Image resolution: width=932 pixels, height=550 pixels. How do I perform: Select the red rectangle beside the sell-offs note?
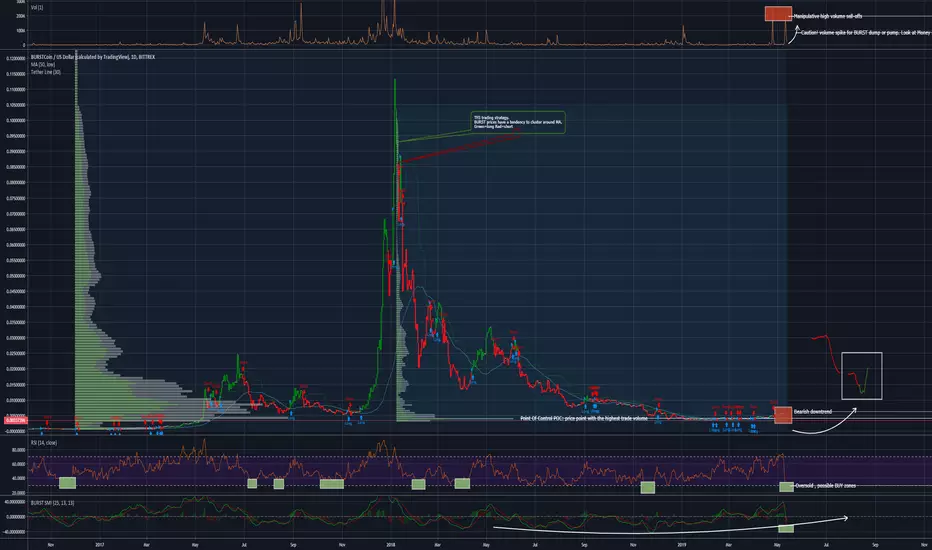pos(778,14)
